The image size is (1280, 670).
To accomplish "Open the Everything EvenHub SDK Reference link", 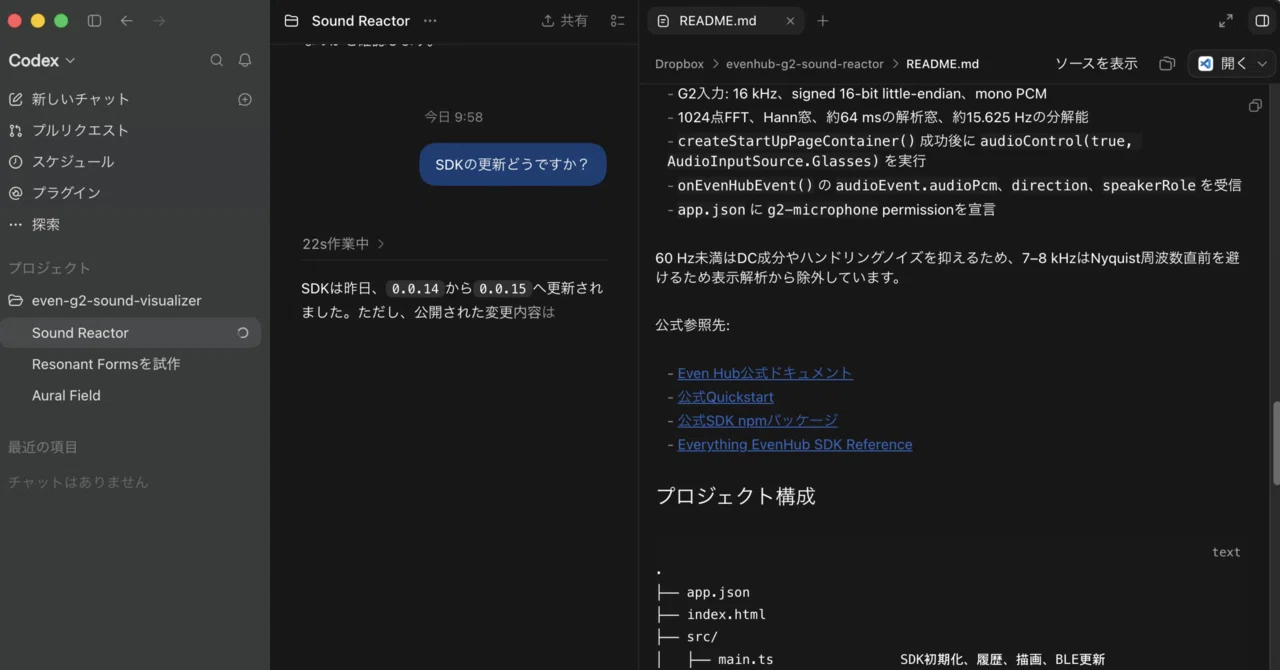I will click(x=795, y=444).
